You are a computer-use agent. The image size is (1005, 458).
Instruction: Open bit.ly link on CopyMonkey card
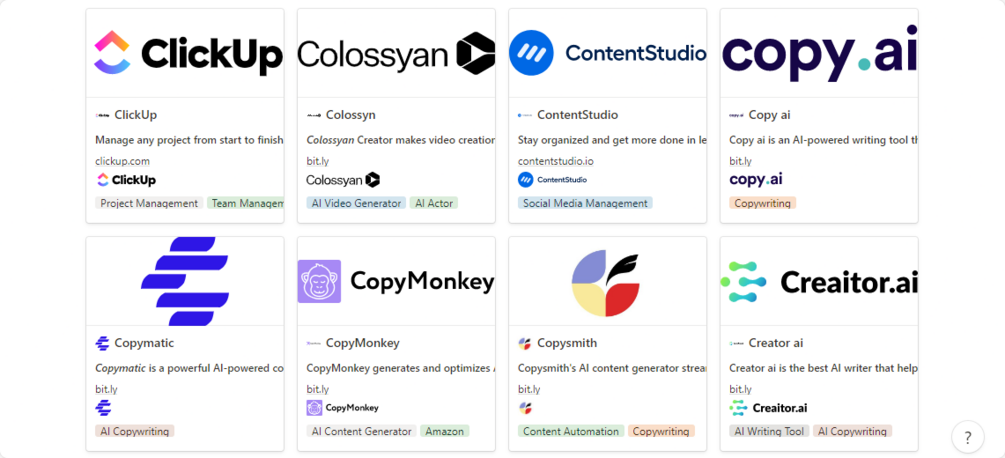(x=317, y=389)
